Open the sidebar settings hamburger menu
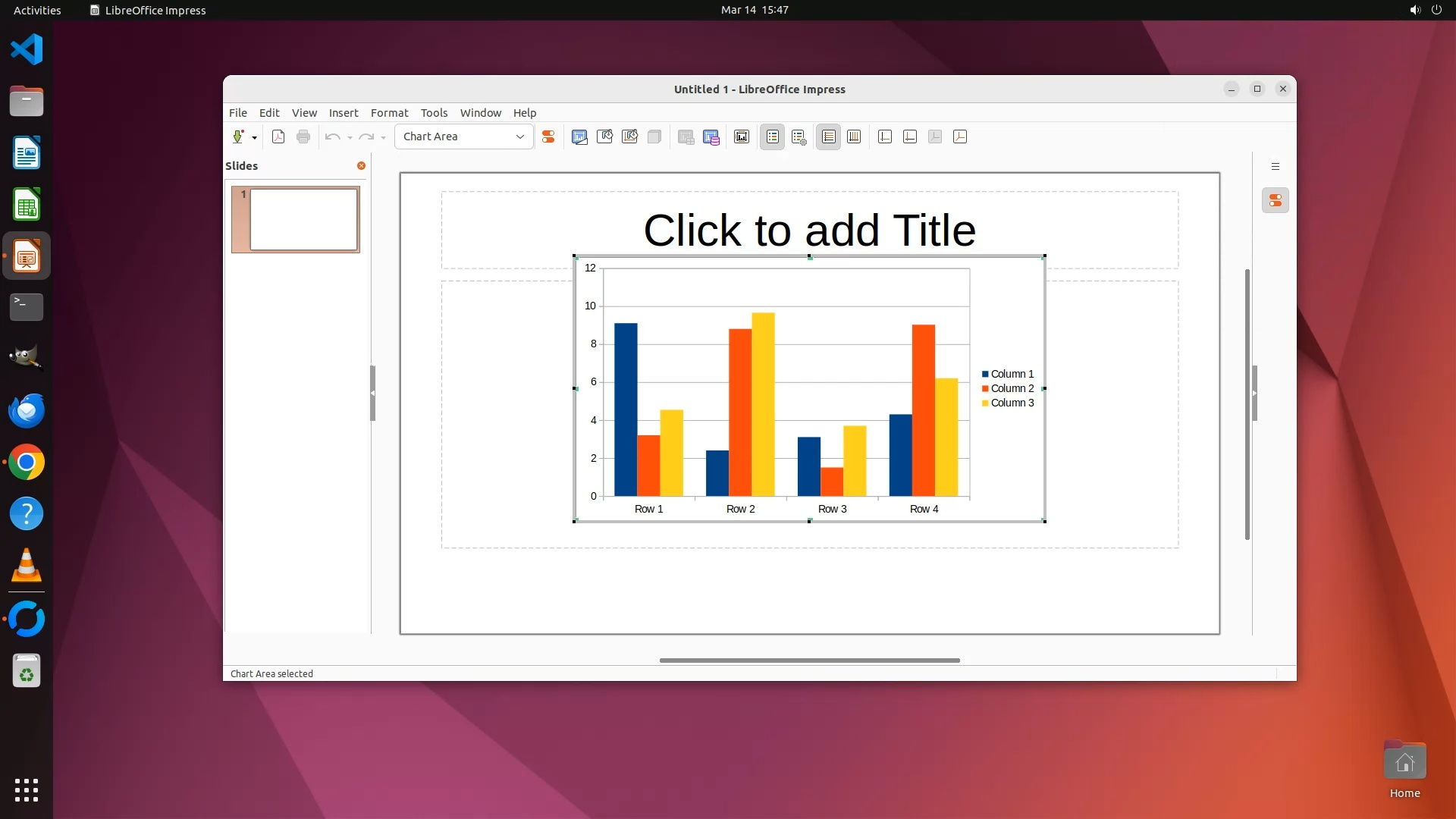 point(1276,167)
